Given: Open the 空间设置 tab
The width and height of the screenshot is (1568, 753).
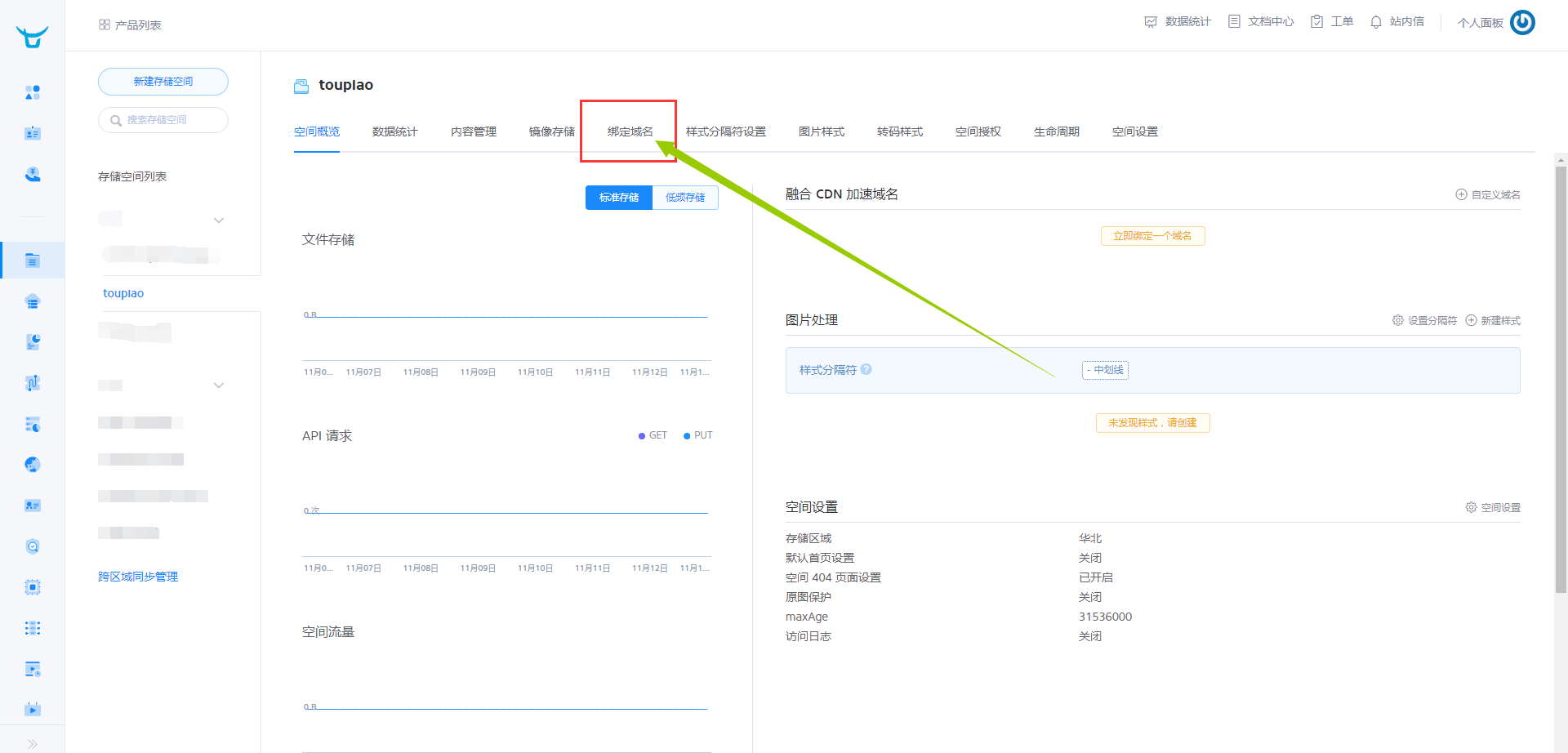Looking at the screenshot, I should [1135, 131].
